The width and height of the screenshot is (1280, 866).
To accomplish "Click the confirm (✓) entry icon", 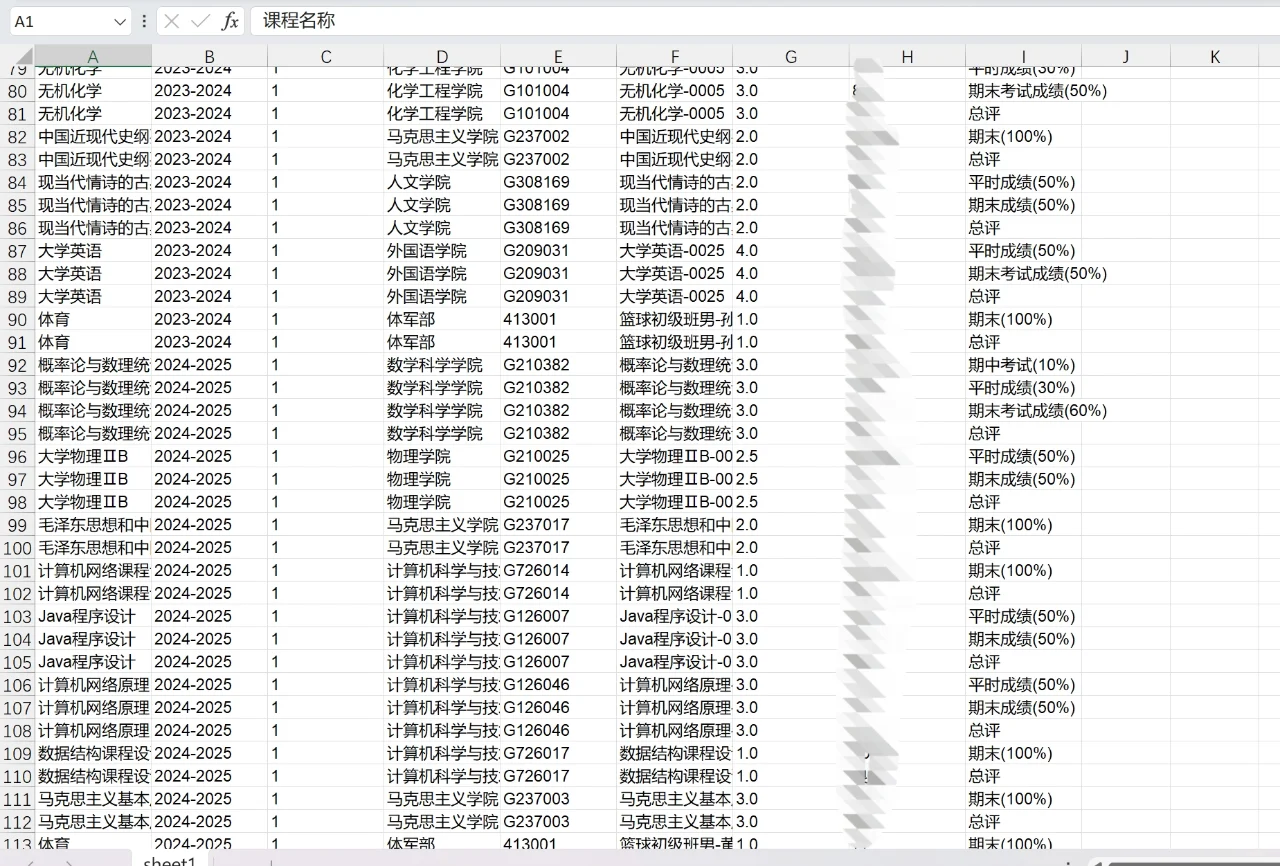I will [202, 20].
